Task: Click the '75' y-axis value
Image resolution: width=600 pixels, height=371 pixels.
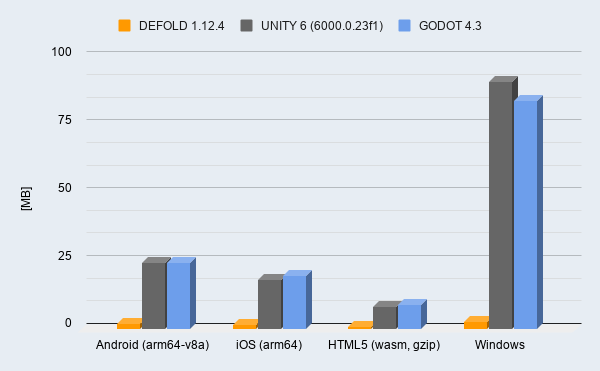Action: pos(65,120)
